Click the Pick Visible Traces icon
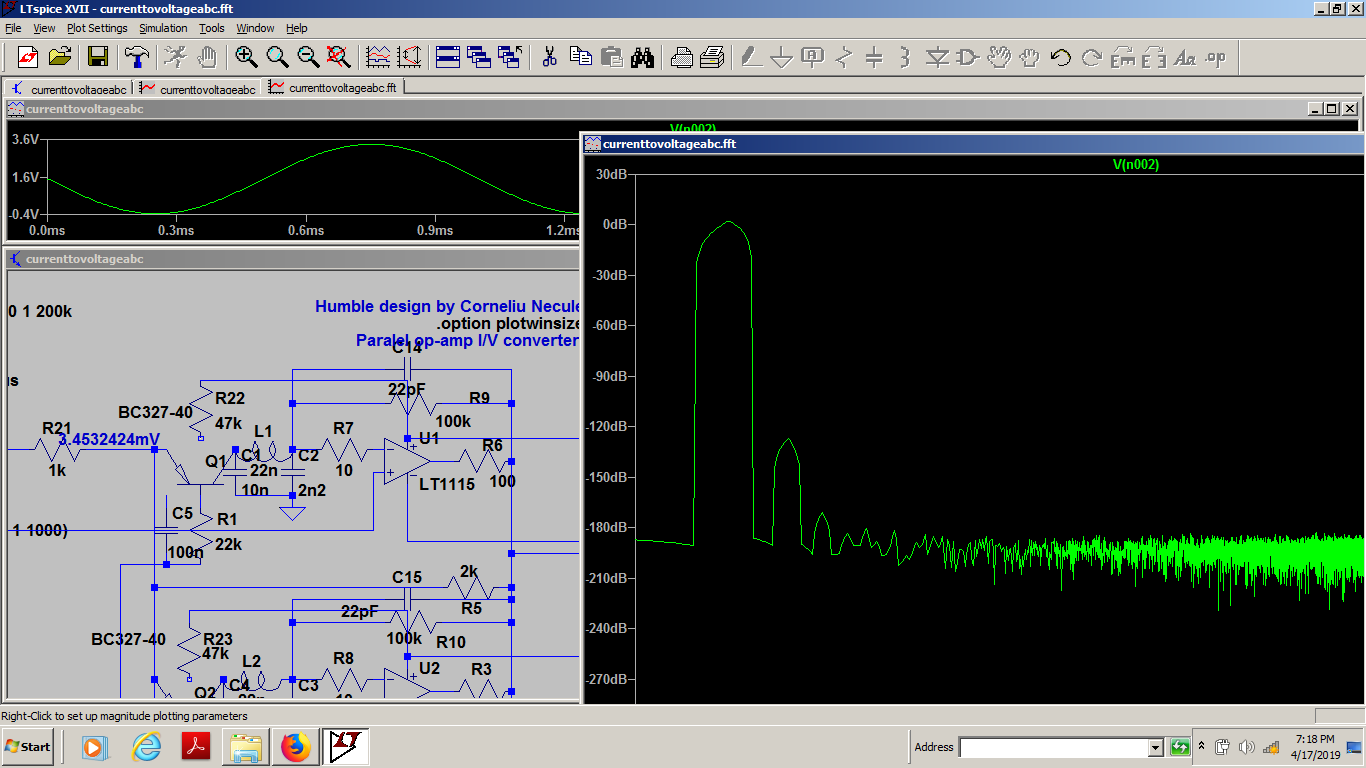 click(x=378, y=57)
